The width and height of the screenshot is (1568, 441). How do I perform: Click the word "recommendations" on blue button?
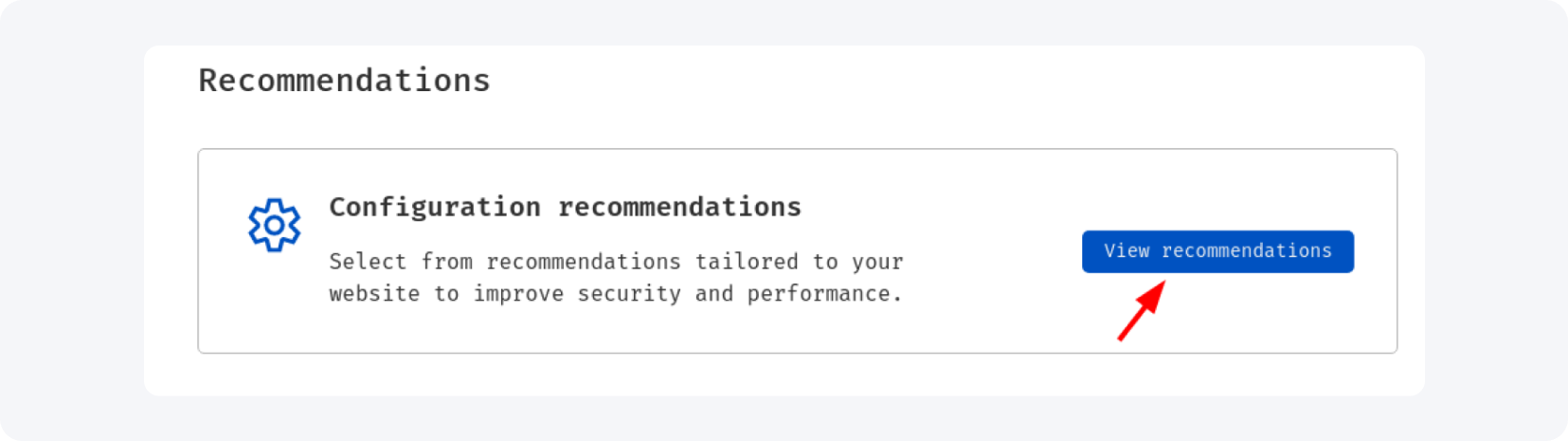point(1246,251)
